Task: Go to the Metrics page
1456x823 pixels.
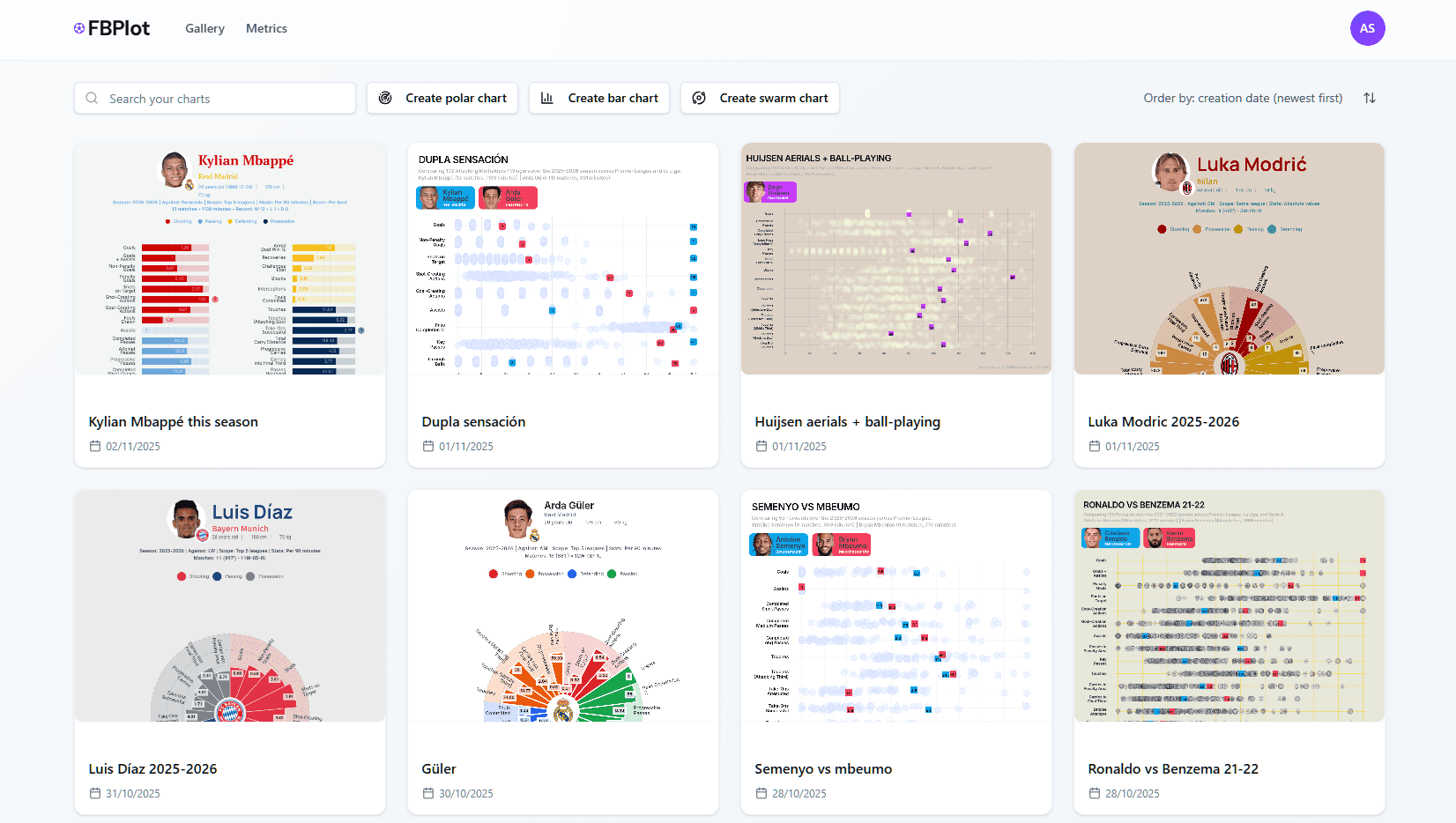Action: [266, 28]
